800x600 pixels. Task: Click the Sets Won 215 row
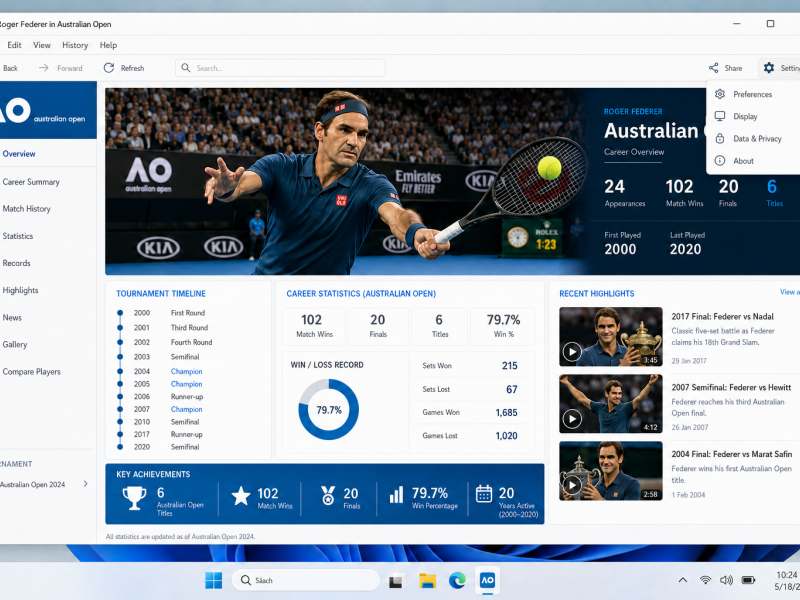(x=470, y=366)
